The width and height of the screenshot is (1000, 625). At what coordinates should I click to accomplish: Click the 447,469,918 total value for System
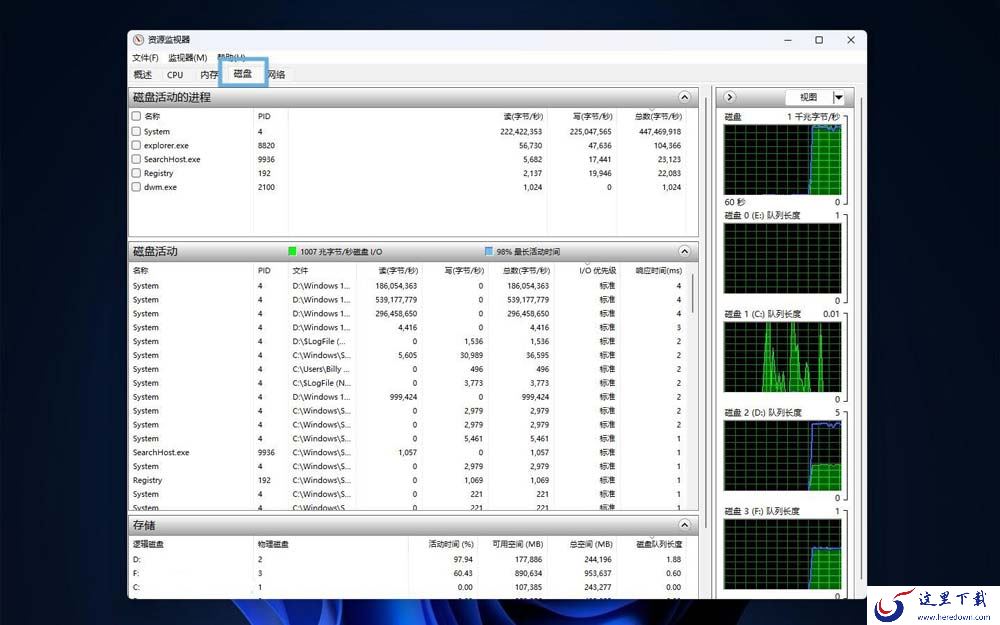pyautogui.click(x=660, y=131)
